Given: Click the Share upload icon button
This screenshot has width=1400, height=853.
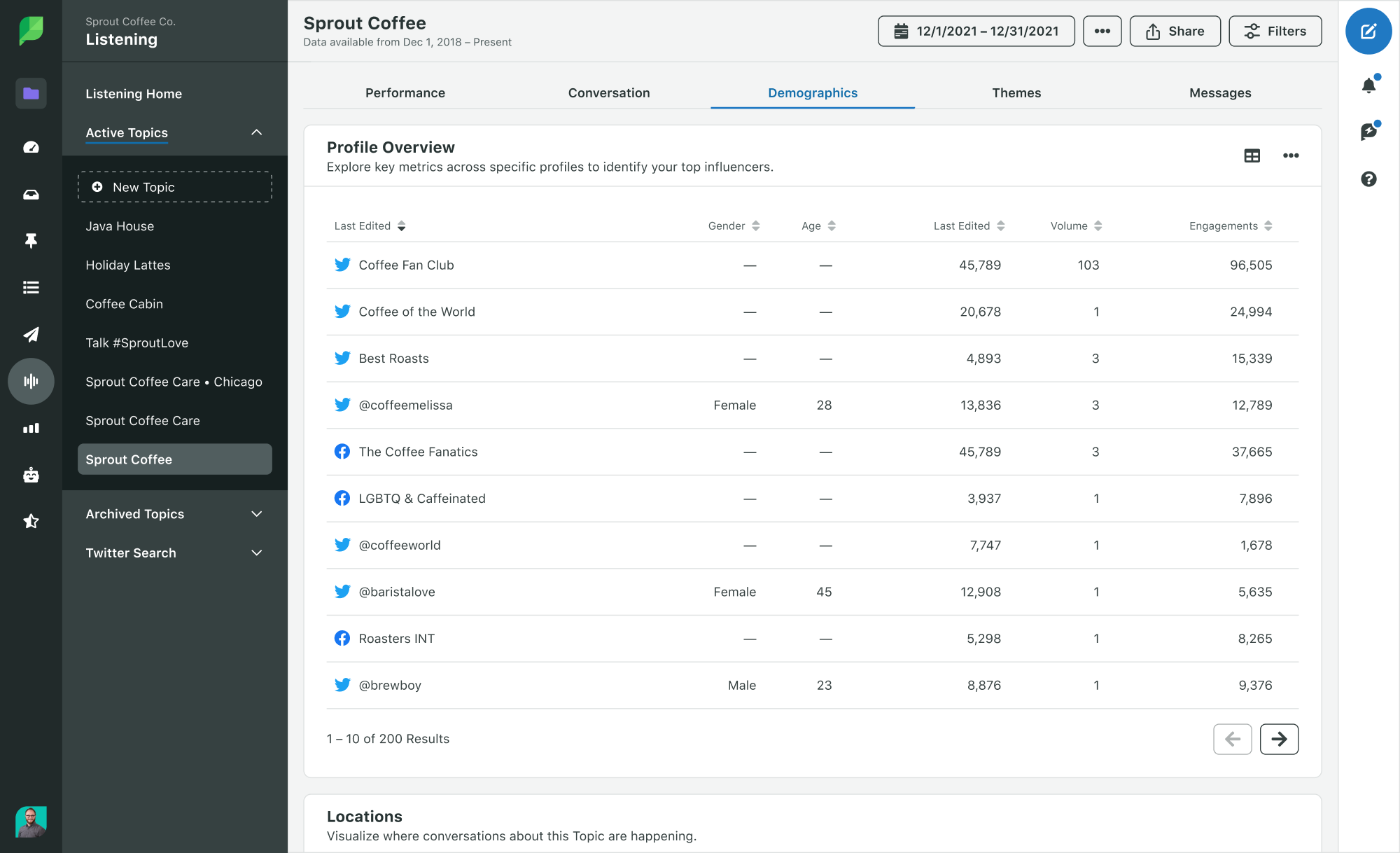Looking at the screenshot, I should (x=1175, y=30).
